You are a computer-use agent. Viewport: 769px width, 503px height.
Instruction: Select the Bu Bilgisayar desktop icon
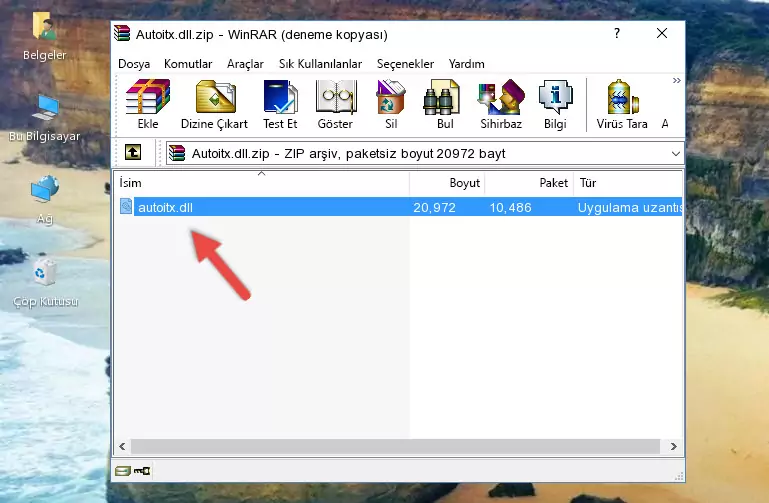[45, 108]
